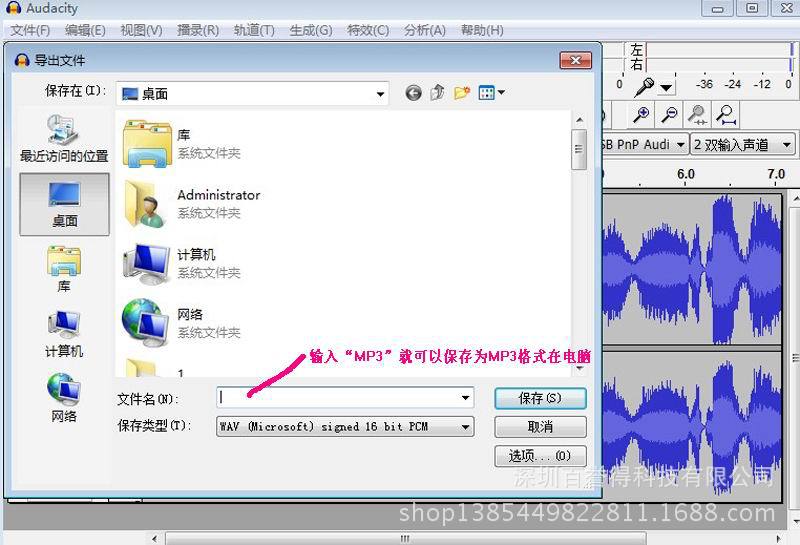
Task: Click lower waveform channel in Audacity
Action: 692,426
